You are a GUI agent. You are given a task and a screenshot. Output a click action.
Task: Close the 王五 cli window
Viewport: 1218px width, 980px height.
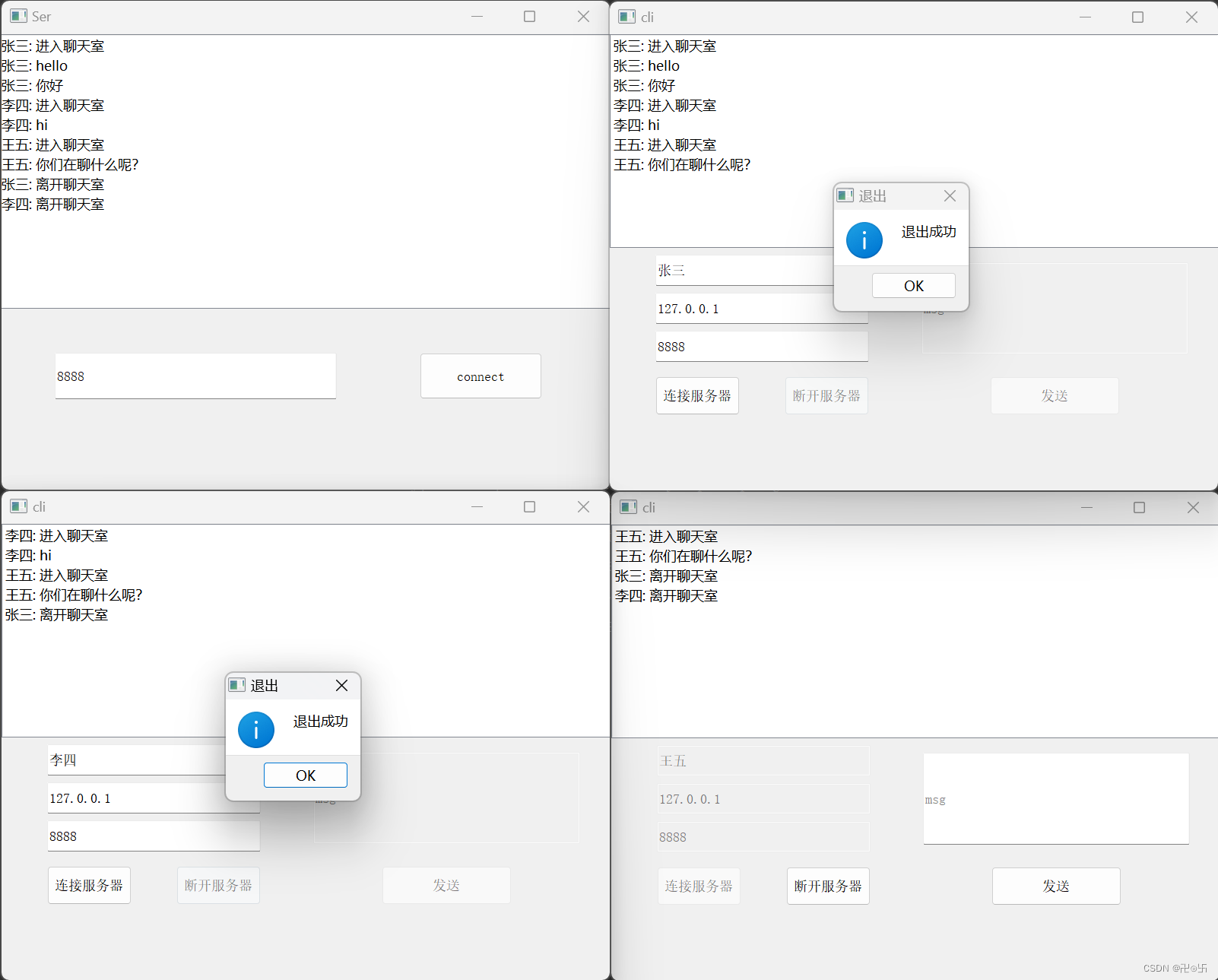point(1193,507)
